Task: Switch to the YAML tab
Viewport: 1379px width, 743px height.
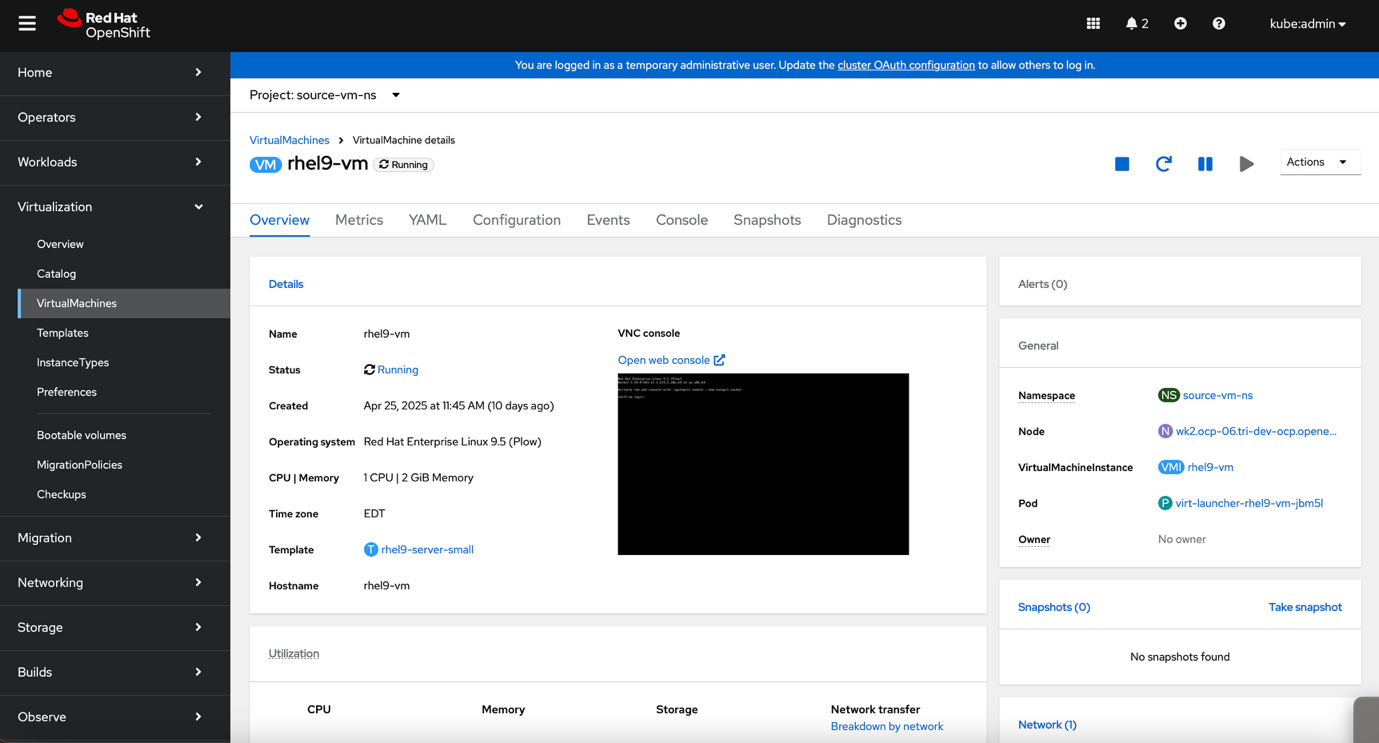Action: coord(427,220)
